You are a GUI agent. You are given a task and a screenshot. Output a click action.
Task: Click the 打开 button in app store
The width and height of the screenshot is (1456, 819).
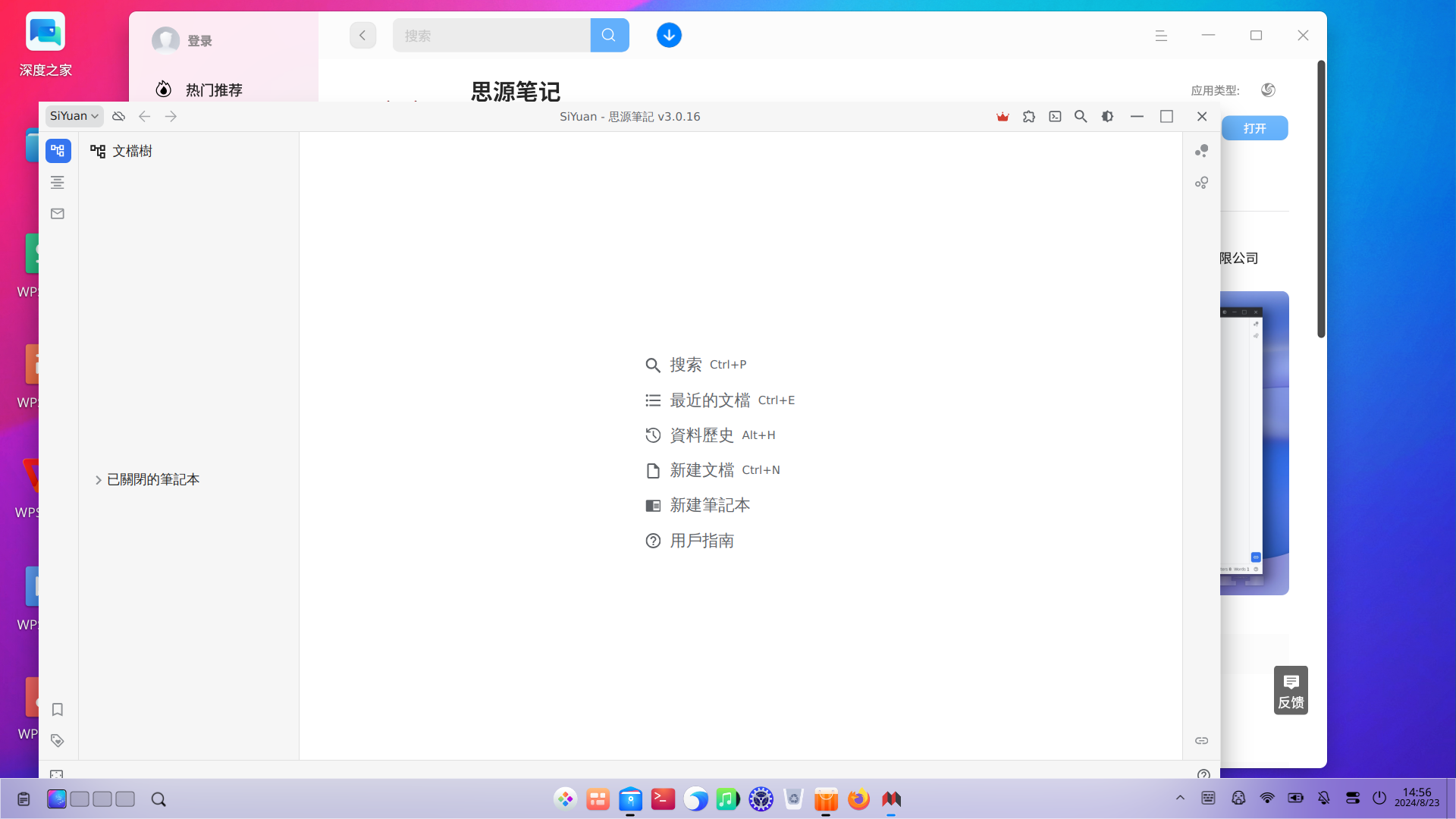(1254, 128)
